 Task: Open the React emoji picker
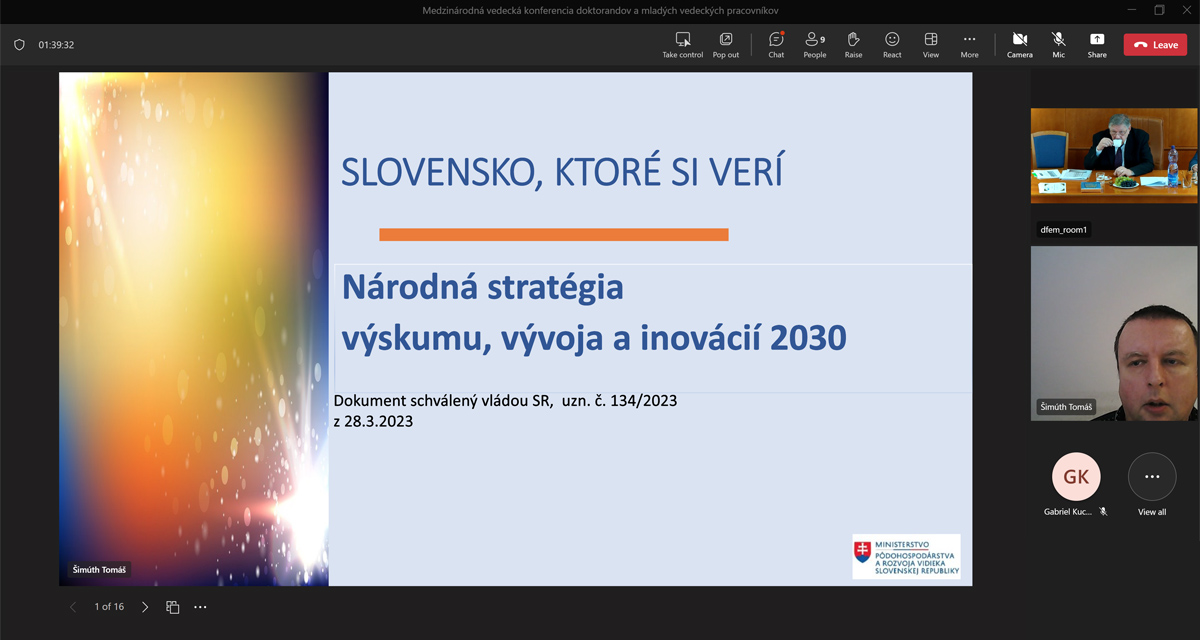[x=892, y=40]
